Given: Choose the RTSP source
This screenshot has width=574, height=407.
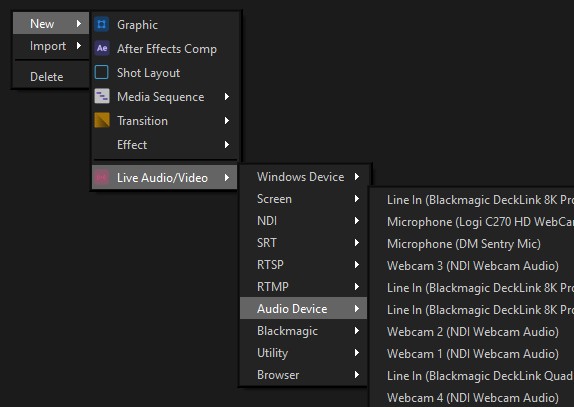Looking at the screenshot, I should tap(303, 265).
